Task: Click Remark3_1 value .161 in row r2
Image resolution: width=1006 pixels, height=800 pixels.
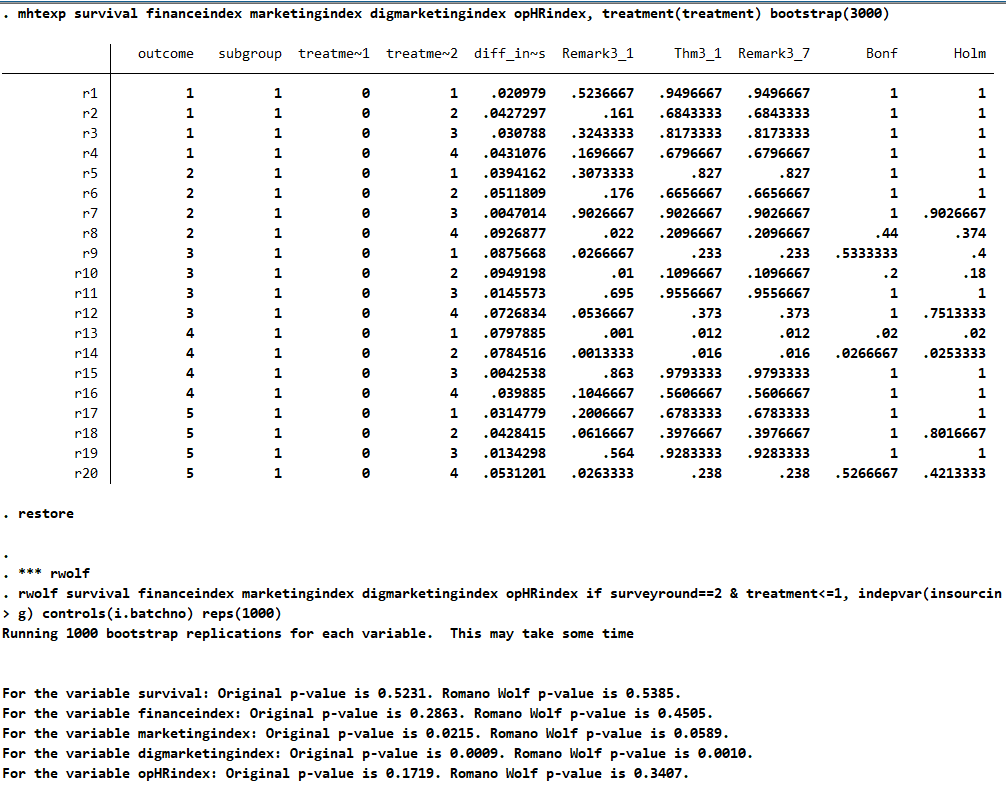Action: [618, 114]
